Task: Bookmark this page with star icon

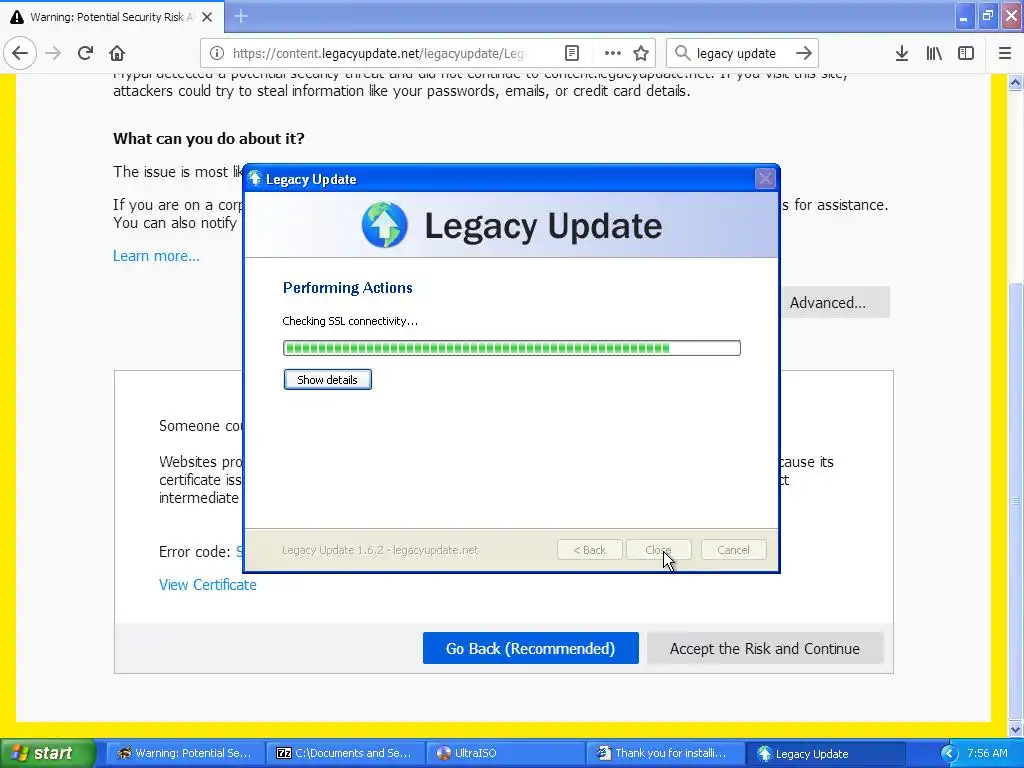Action: point(641,53)
